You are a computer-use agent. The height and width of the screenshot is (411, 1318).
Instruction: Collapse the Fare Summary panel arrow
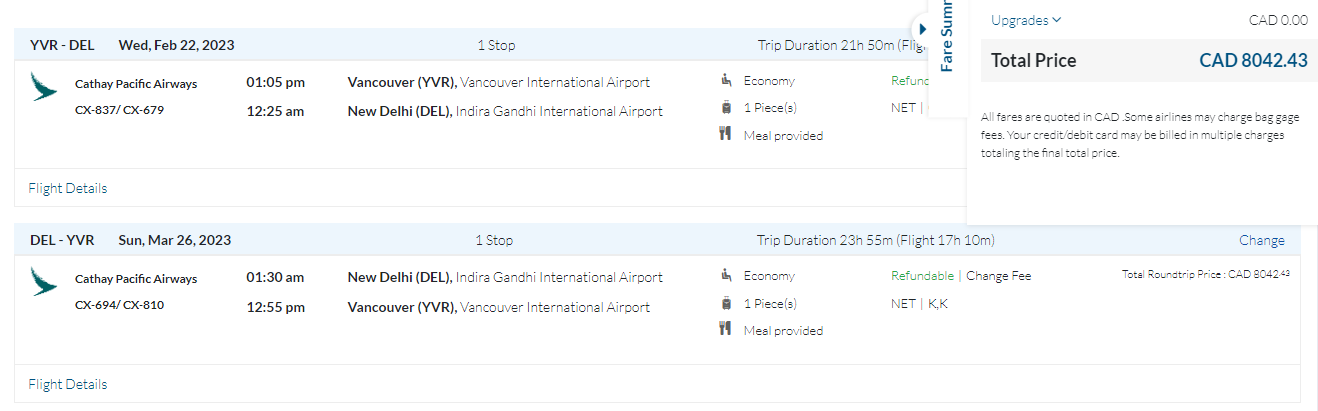coord(922,28)
